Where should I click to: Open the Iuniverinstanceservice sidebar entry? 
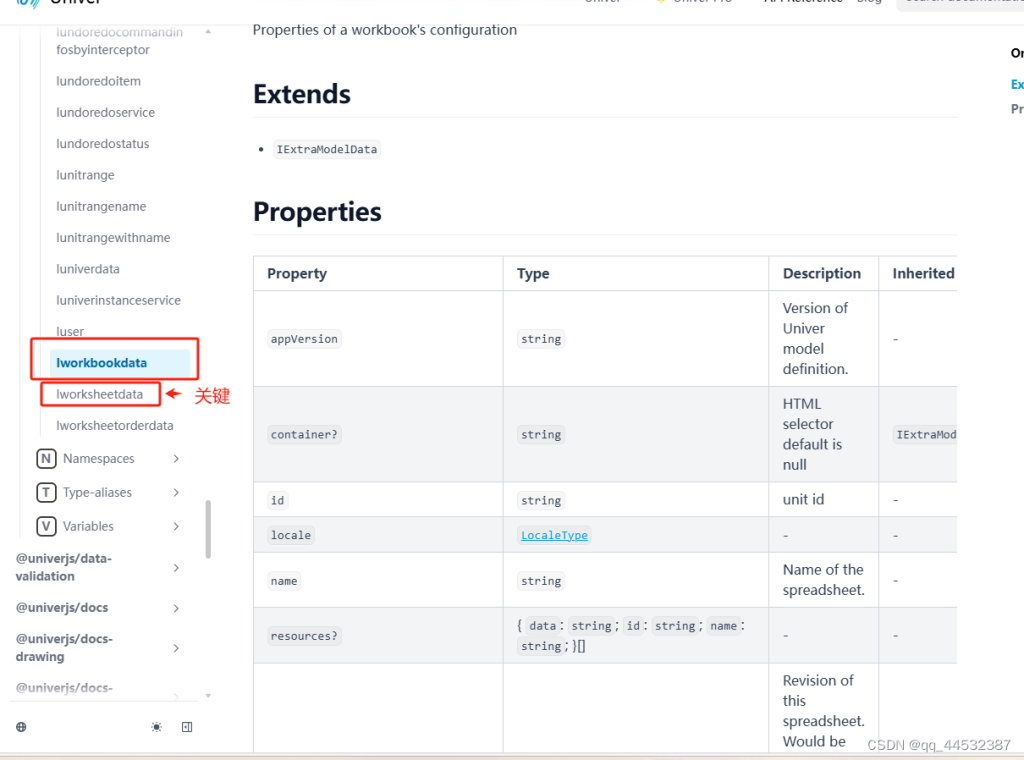click(119, 300)
